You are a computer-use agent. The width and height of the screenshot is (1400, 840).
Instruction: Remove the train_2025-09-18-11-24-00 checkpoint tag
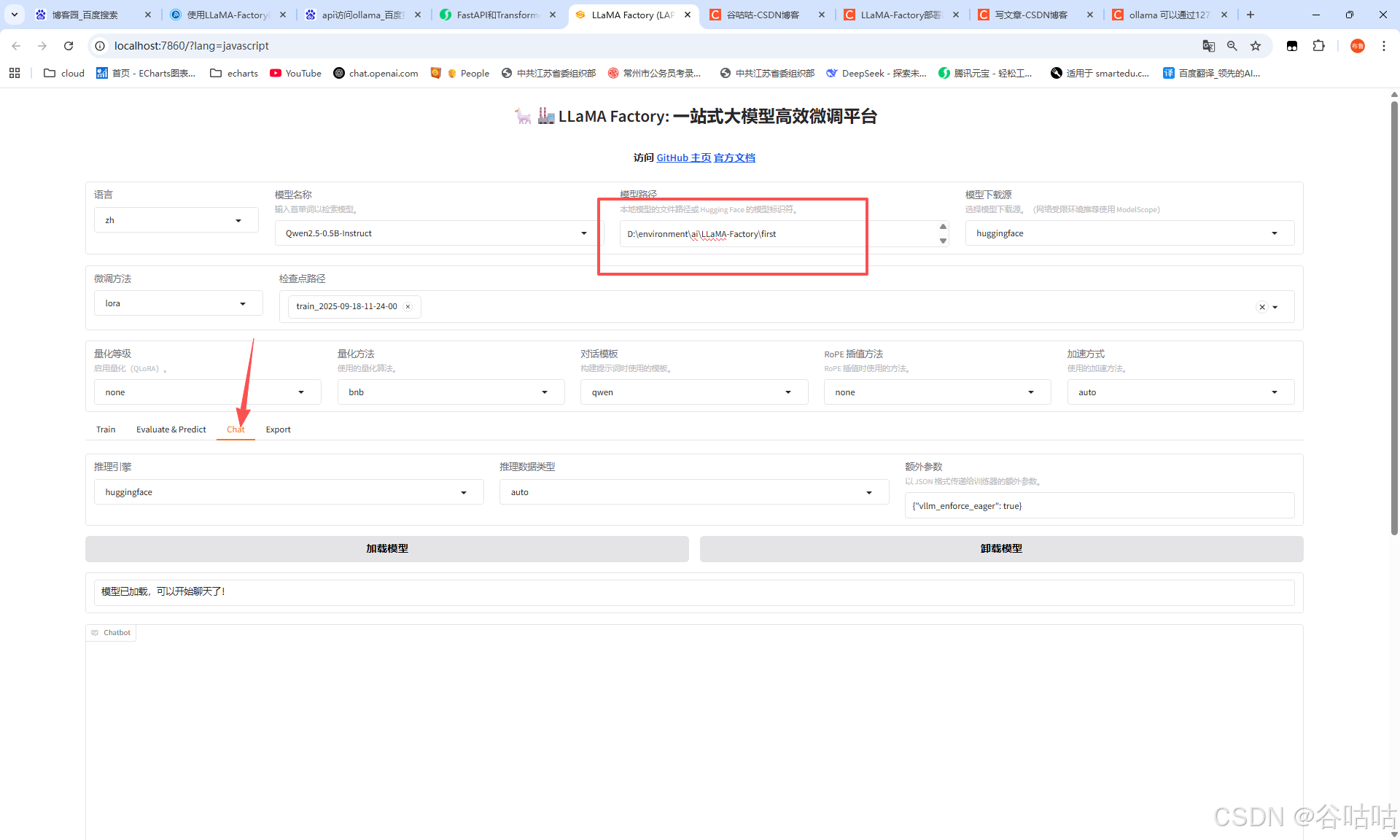[408, 306]
